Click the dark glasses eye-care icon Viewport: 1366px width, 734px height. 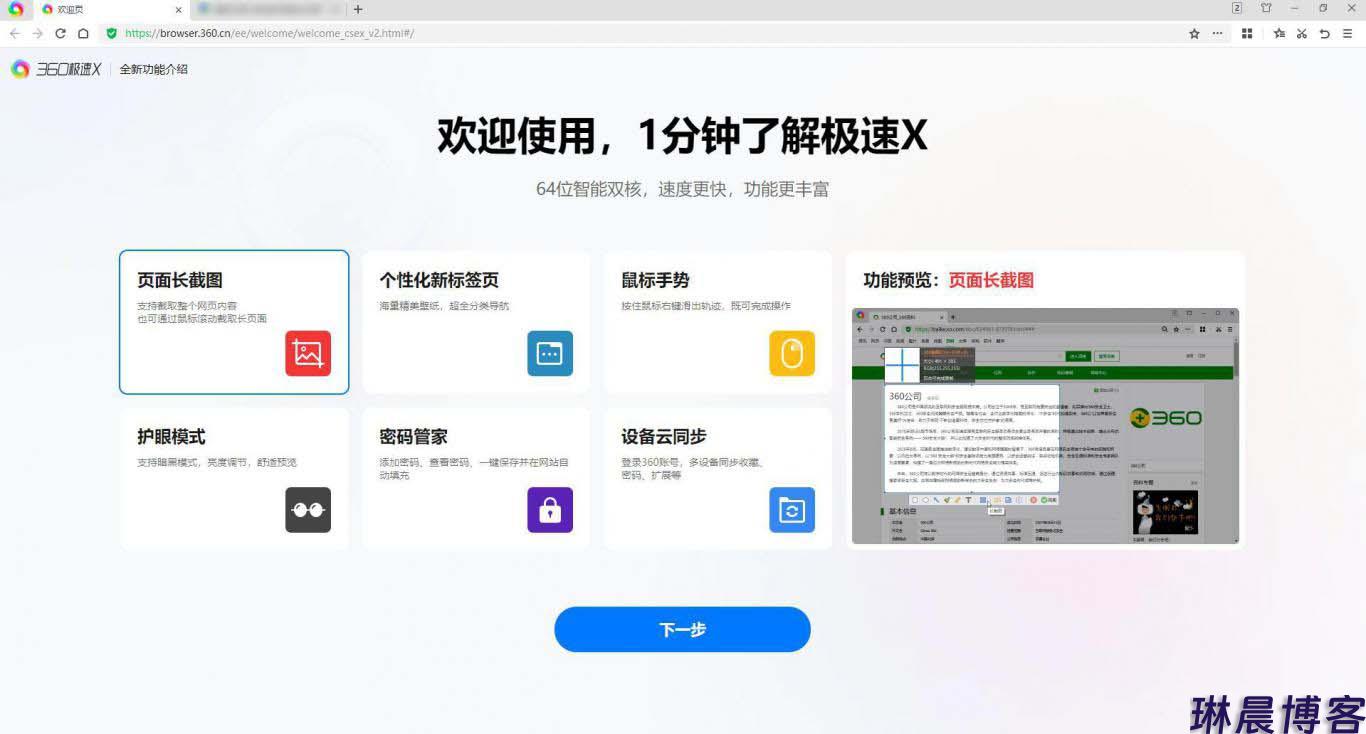pyautogui.click(x=308, y=510)
